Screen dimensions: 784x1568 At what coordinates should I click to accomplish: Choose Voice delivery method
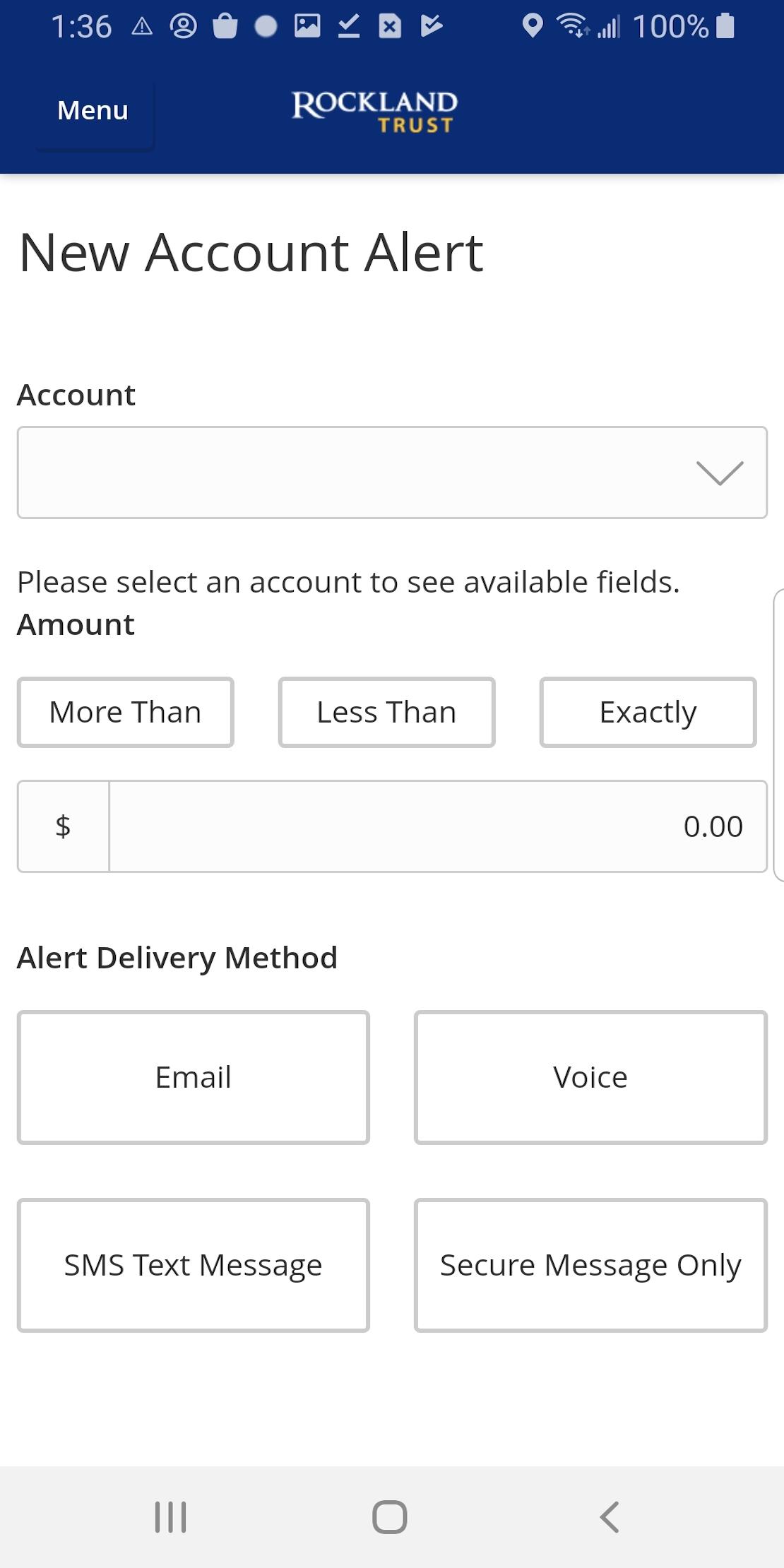pyautogui.click(x=590, y=1077)
